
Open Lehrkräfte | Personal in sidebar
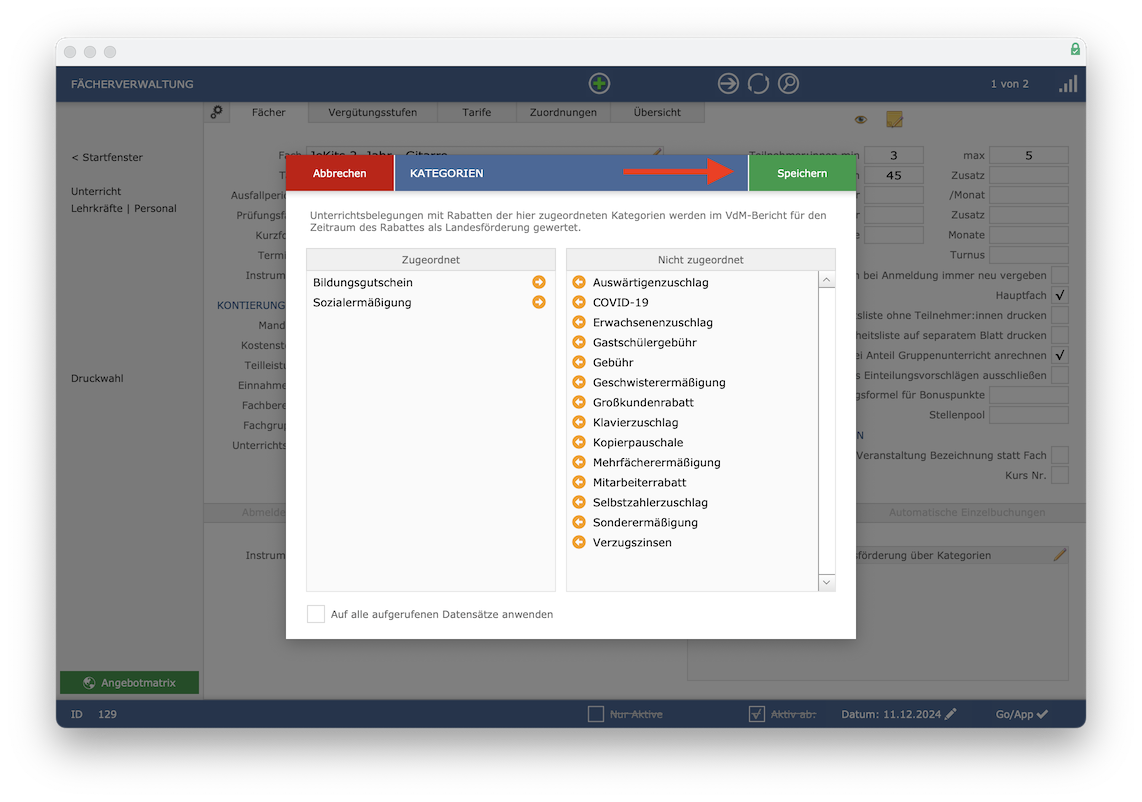(124, 208)
